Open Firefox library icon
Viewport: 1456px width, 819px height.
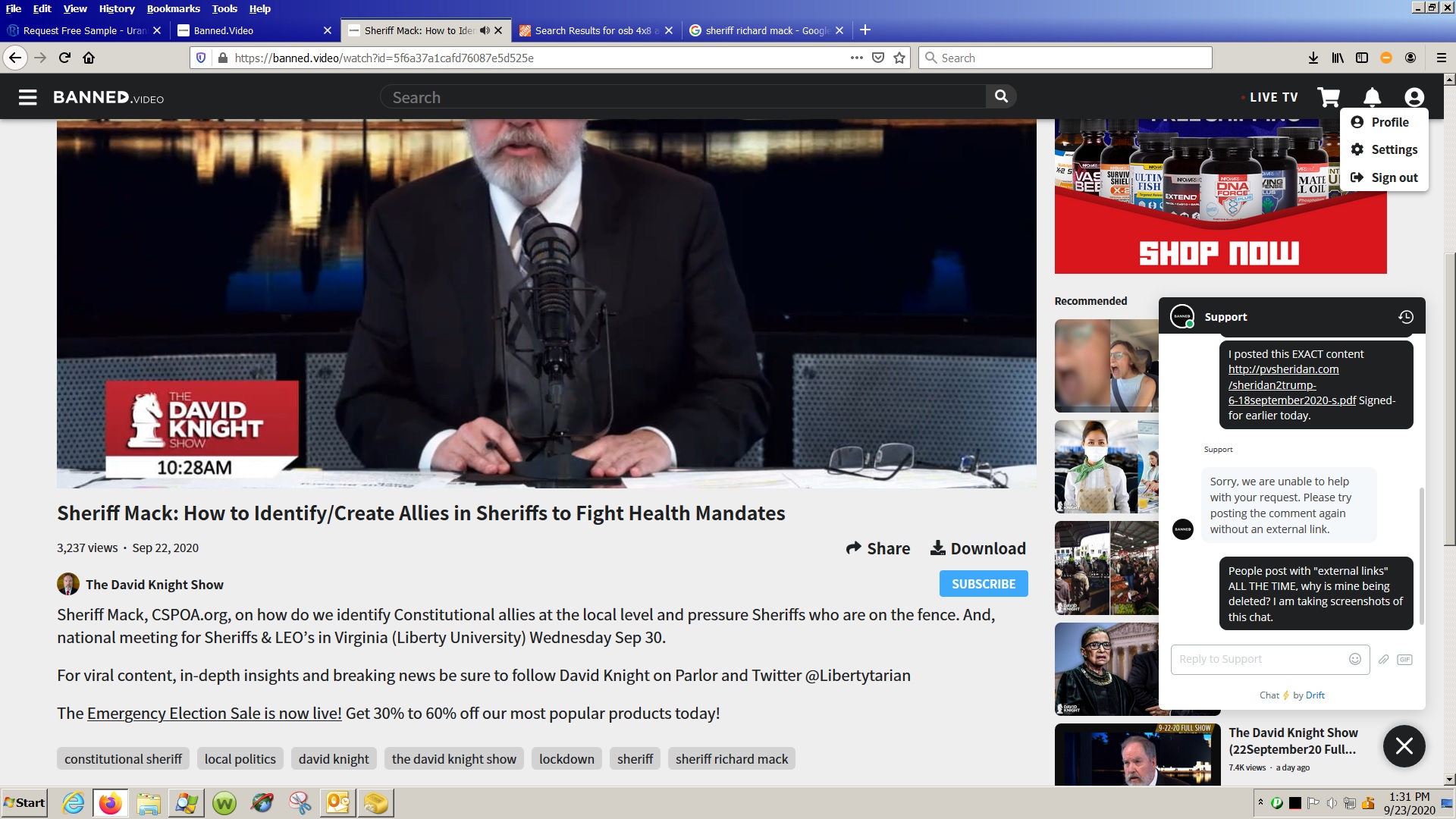[1338, 58]
